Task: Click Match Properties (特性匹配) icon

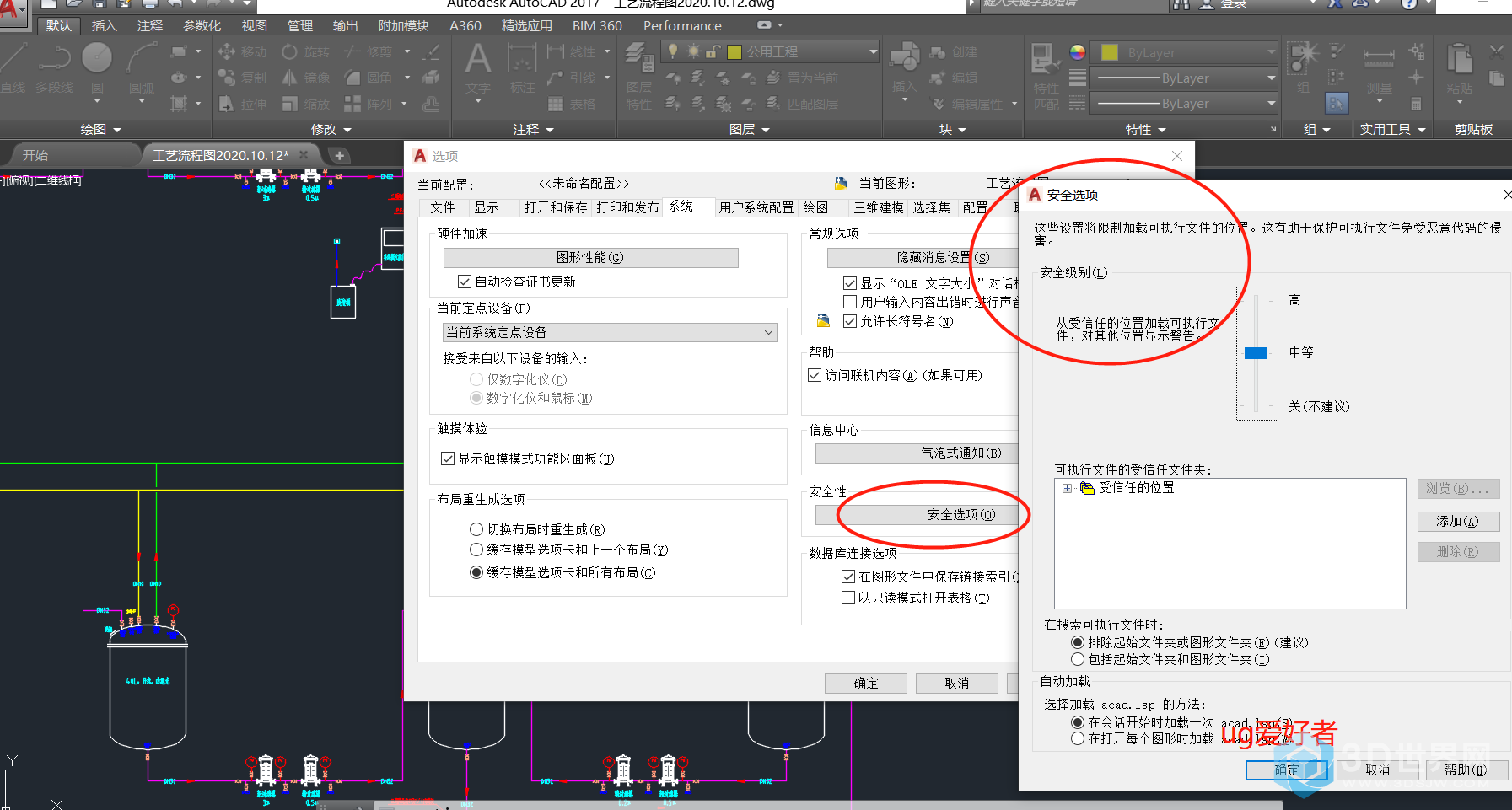Action: pos(1047,76)
